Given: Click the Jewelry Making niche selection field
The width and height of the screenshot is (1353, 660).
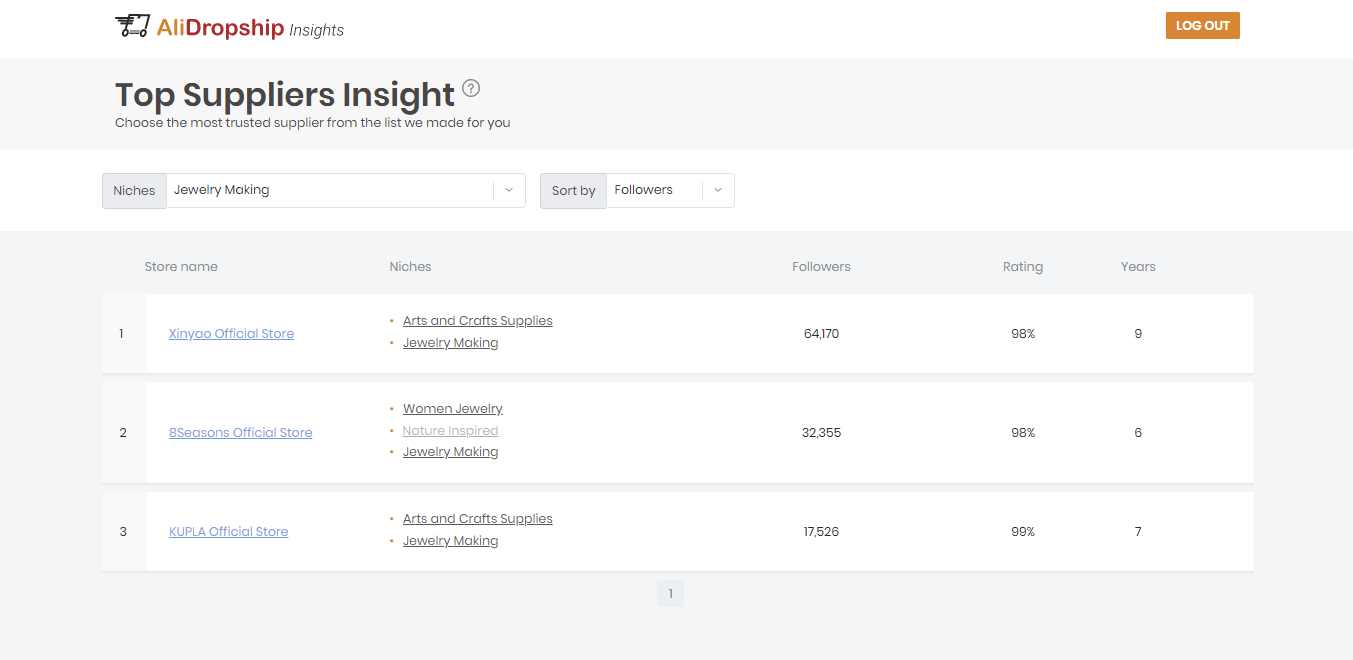Looking at the screenshot, I should point(330,190).
